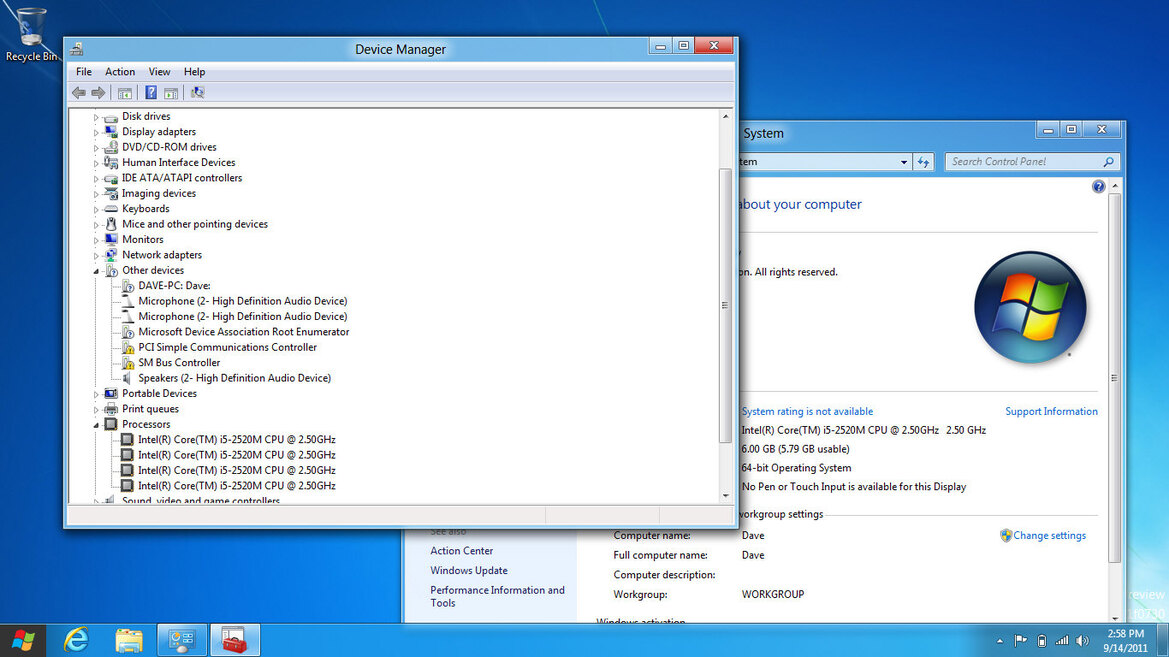Expand the Disk drives node

96,117
